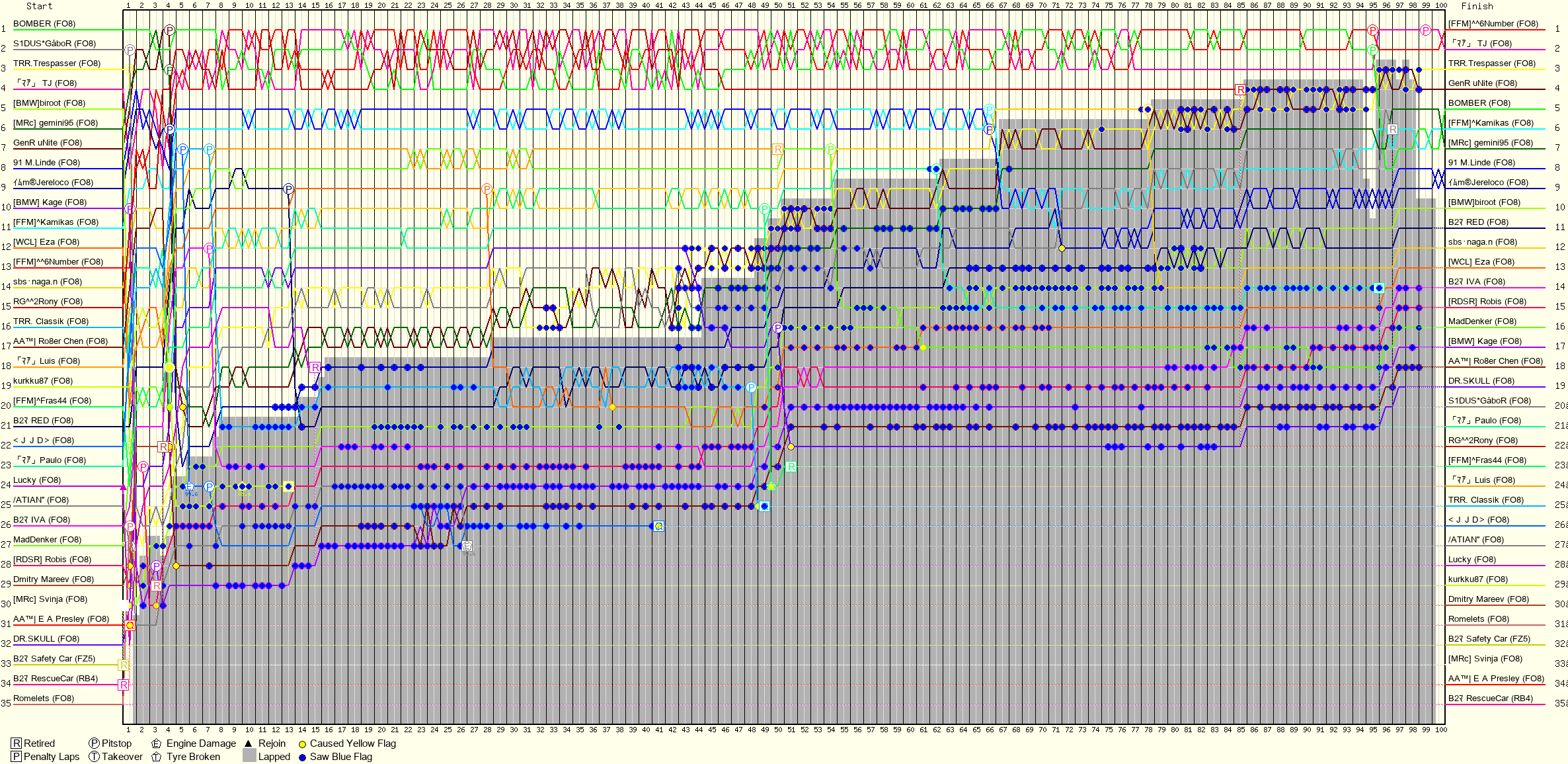Click the Retired marker on B2 Safety Car start row
The width and height of the screenshot is (1568, 764).
[124, 665]
